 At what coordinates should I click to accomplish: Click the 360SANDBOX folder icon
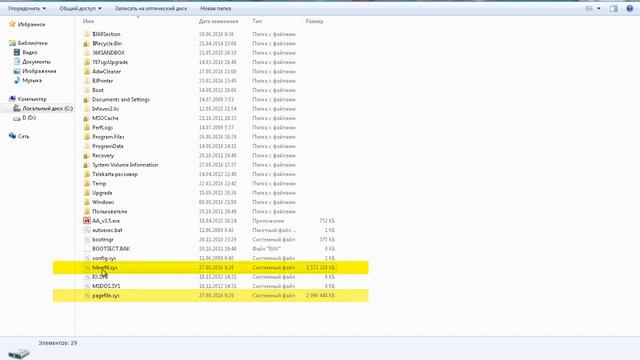87,53
